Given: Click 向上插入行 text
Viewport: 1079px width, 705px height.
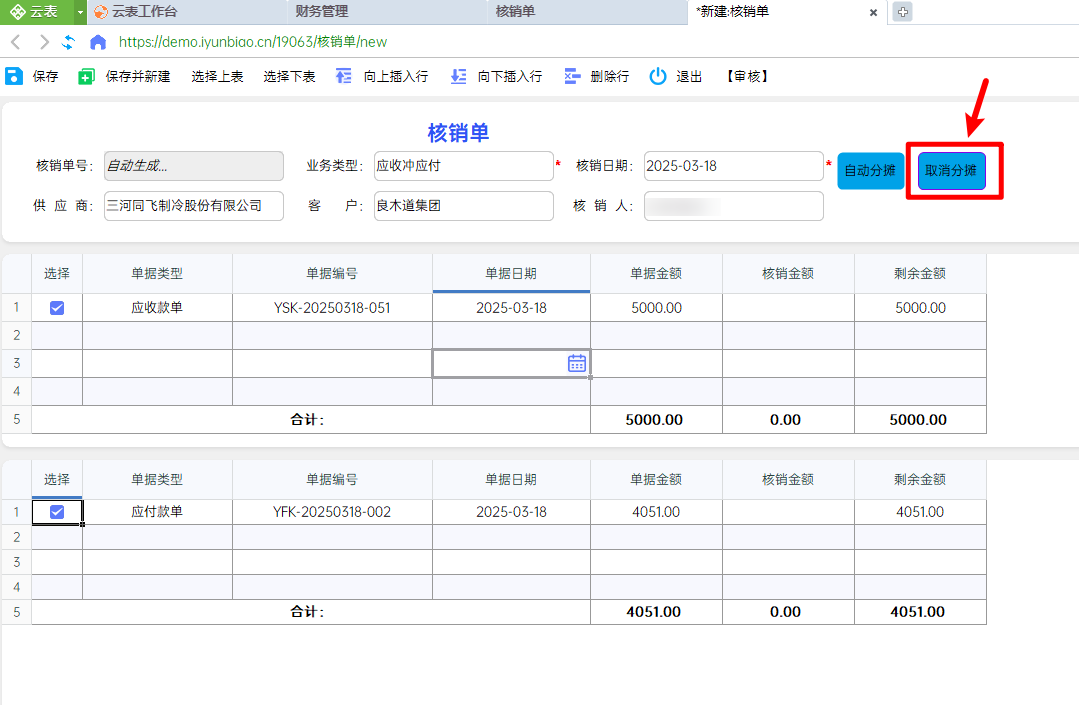Looking at the screenshot, I should coord(396,76).
